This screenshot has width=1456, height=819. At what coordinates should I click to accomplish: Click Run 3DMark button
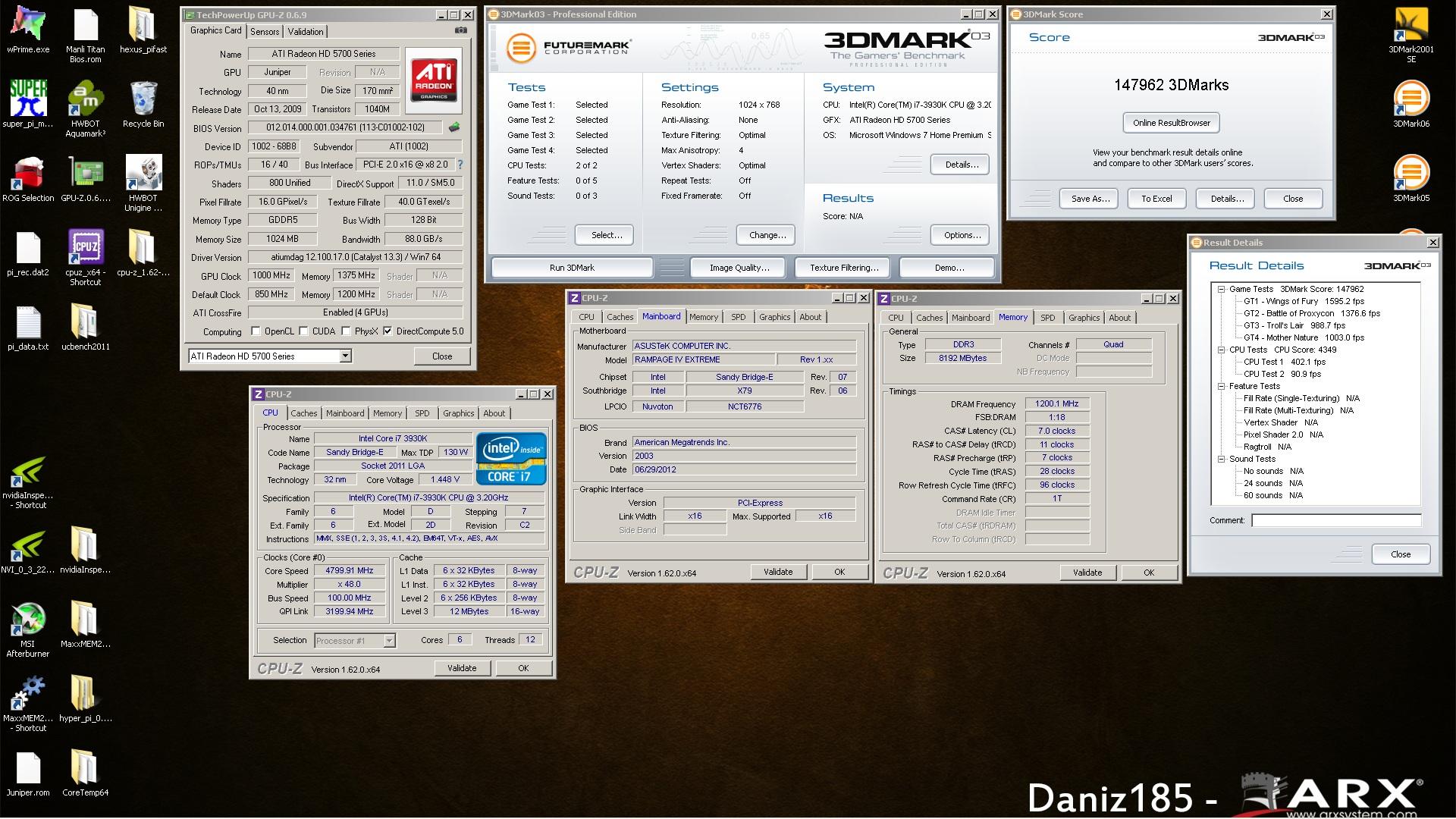click(x=572, y=268)
